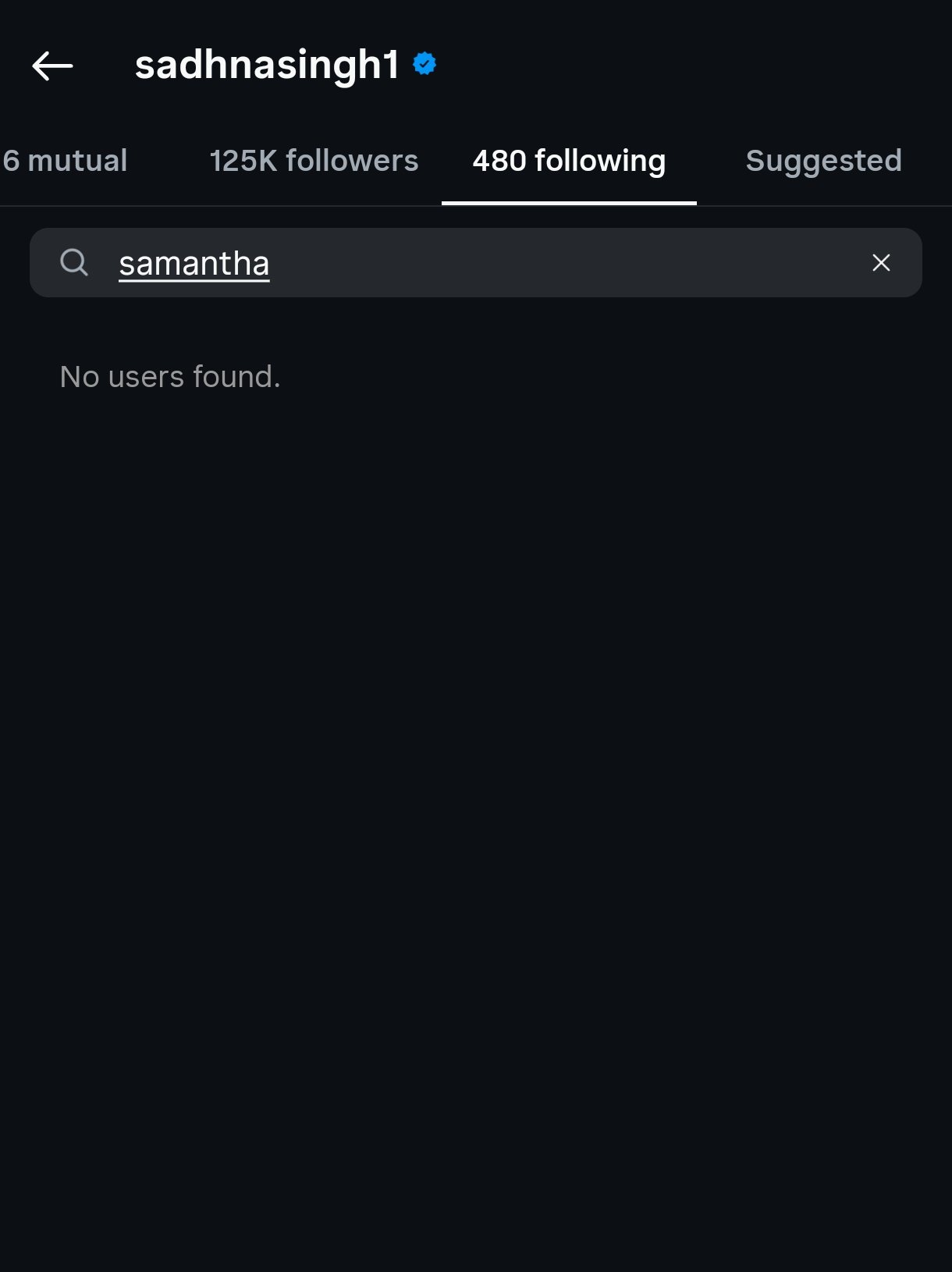Viewport: 952px width, 1272px height.
Task: Click the blue verified badge
Action: pyautogui.click(x=424, y=64)
